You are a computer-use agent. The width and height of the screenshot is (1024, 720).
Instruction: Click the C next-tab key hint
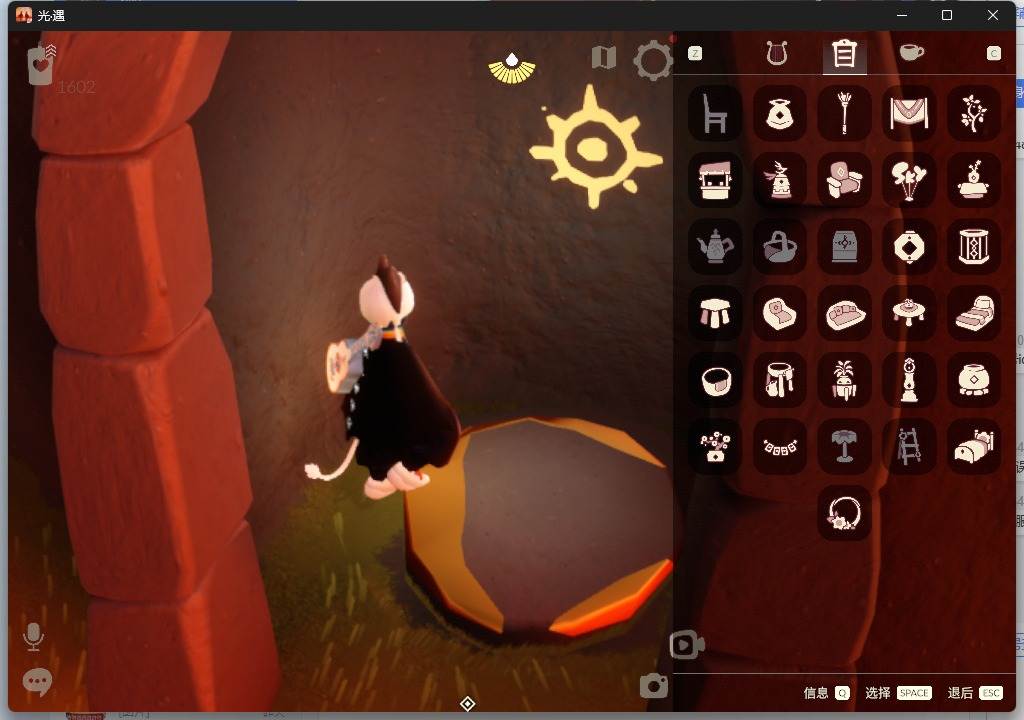tap(993, 54)
